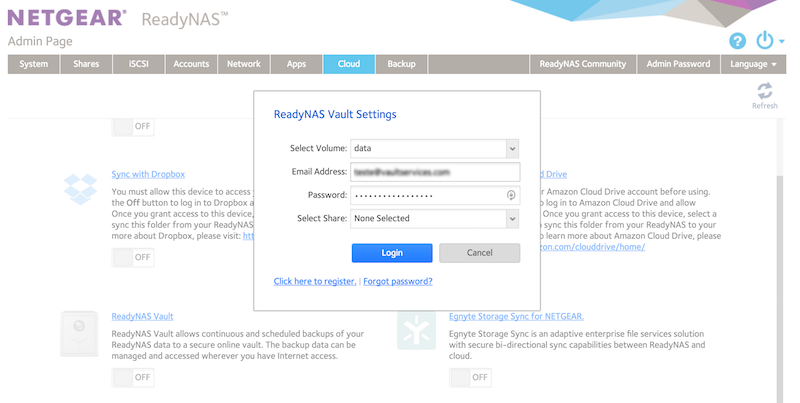Open the Amazon clouddrive/home URL link

click(592, 247)
